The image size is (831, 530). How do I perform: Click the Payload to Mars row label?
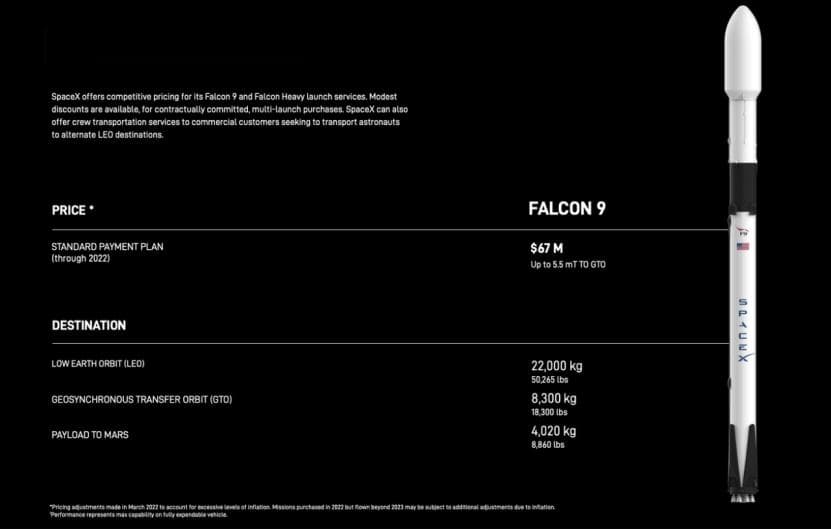[x=90, y=435]
